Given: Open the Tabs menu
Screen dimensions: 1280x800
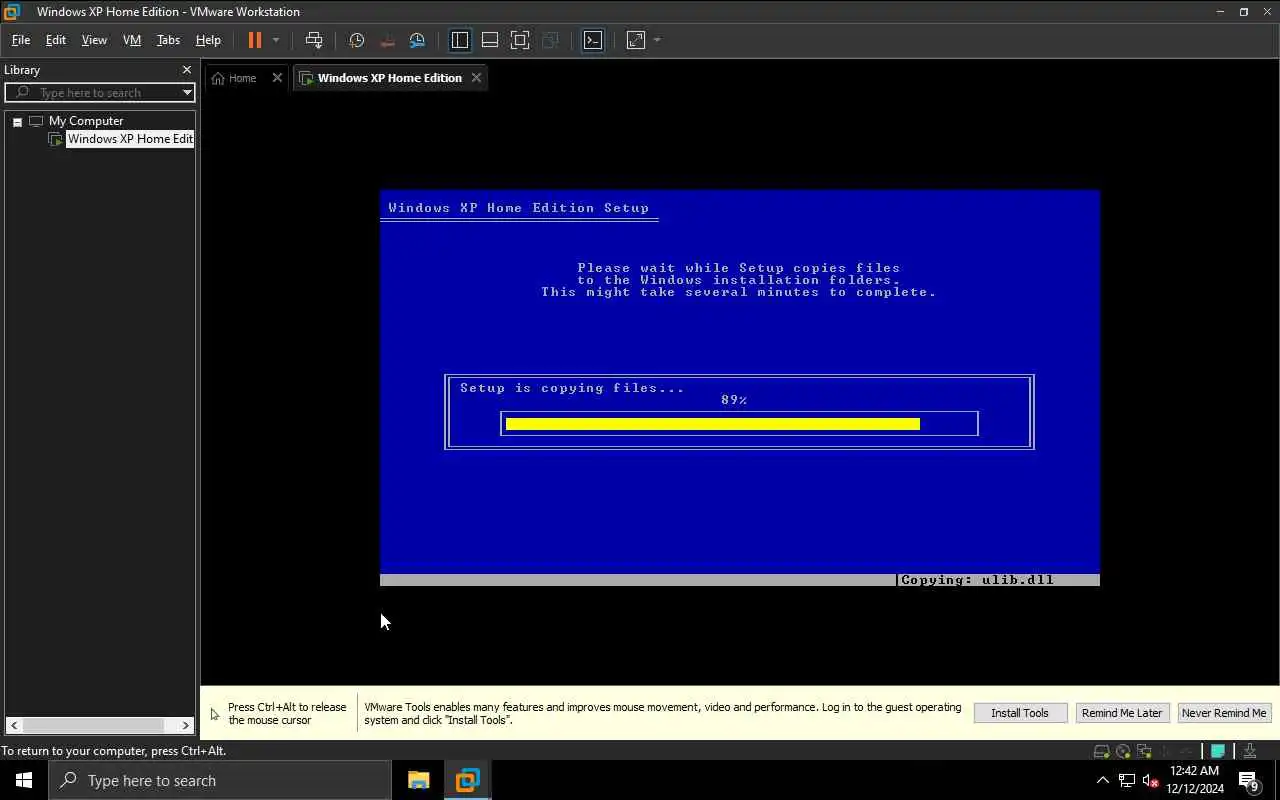Looking at the screenshot, I should tap(168, 40).
